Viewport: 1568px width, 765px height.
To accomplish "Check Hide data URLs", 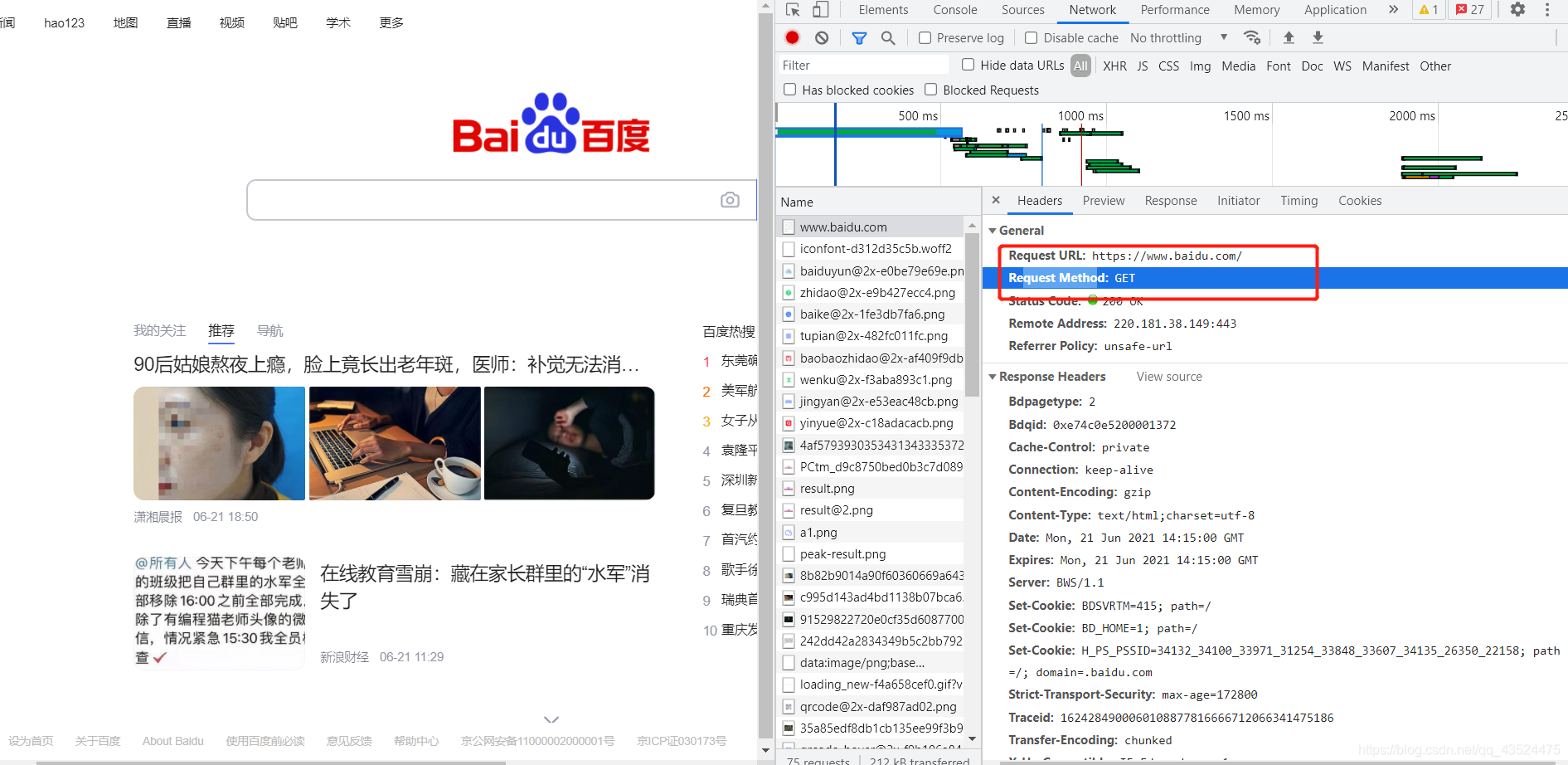I will pyautogui.click(x=968, y=65).
